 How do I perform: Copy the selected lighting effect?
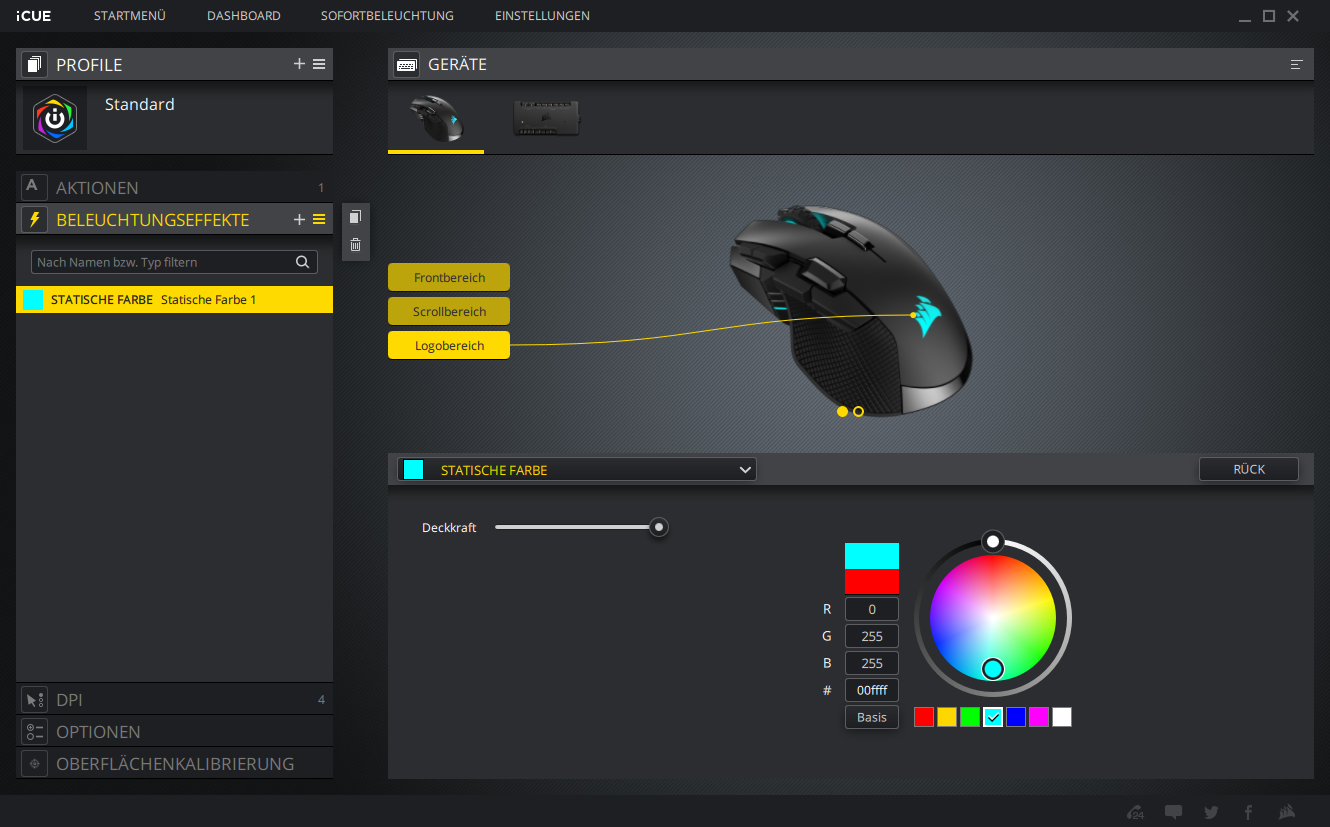pos(355,217)
